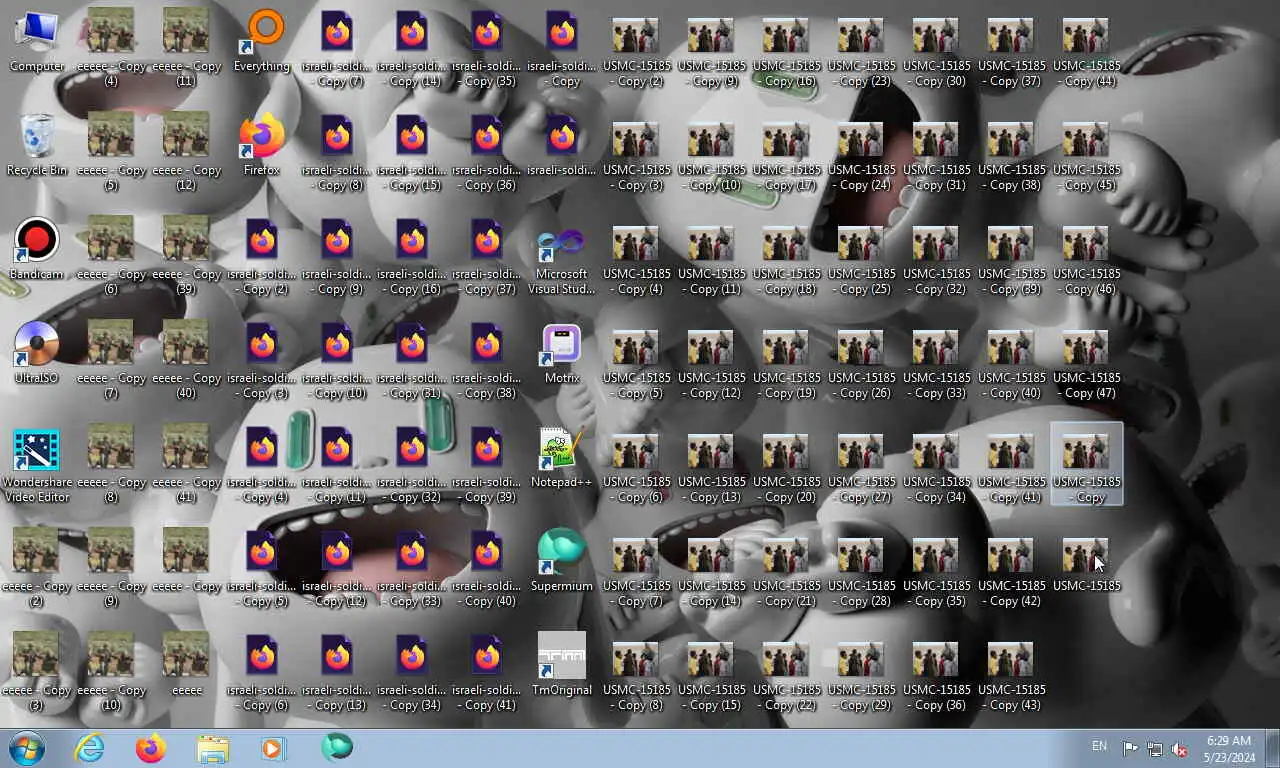Image resolution: width=1280 pixels, height=768 pixels.
Task: Open Windows Explorer from taskbar
Action: click(213, 748)
